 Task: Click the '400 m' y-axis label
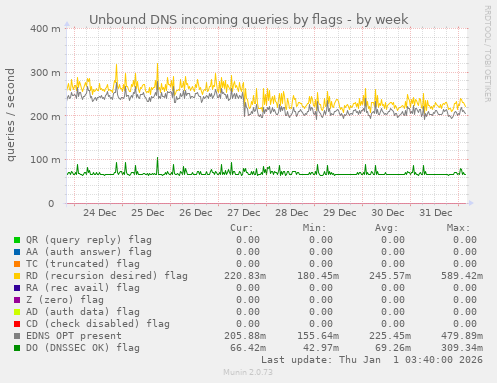click(46, 29)
